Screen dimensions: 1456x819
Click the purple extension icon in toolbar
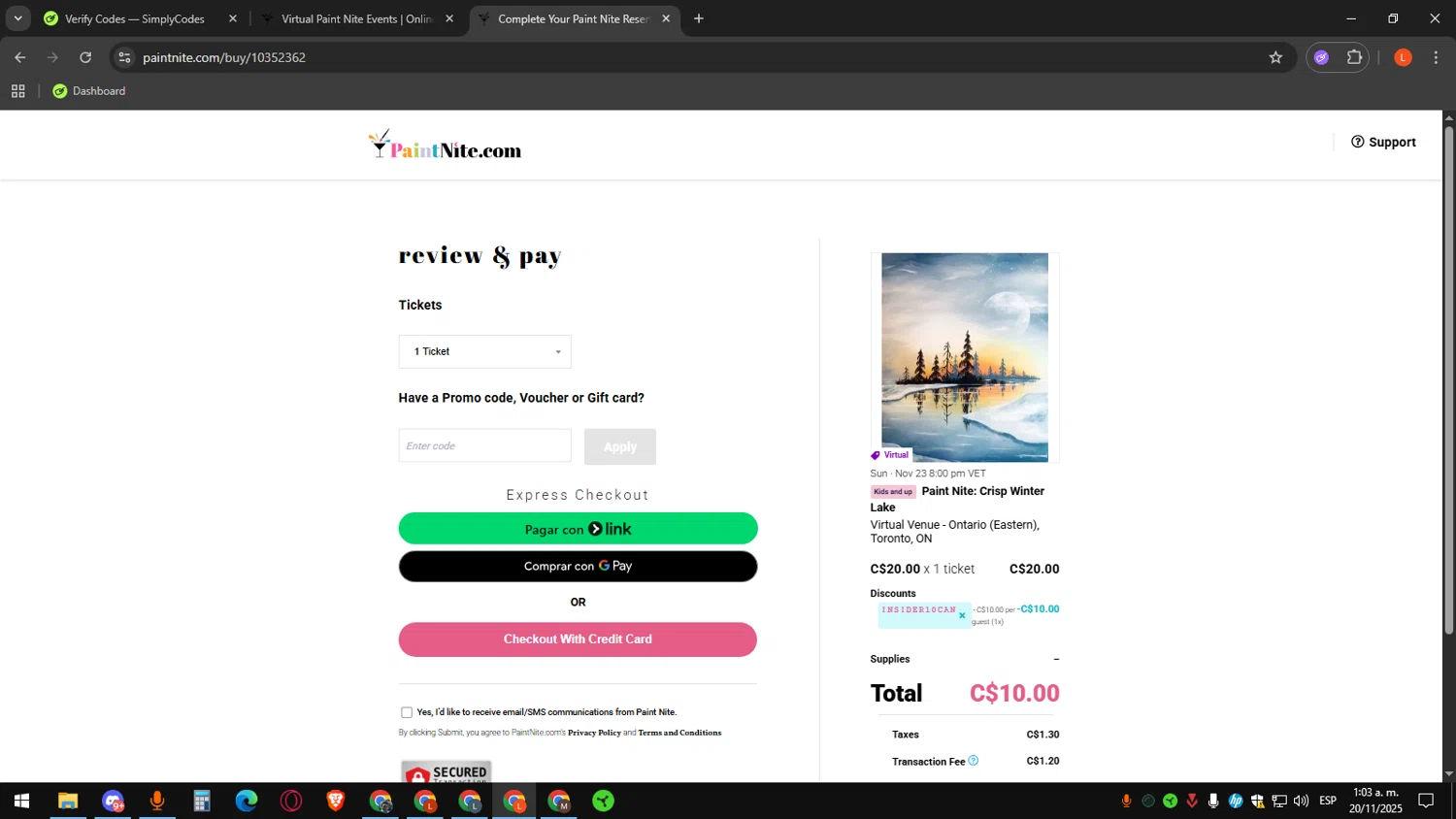1321,57
